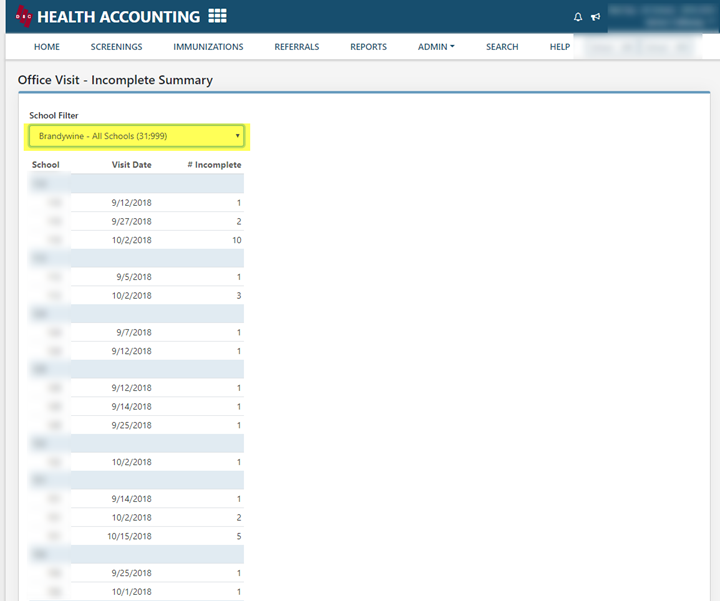Click the DSC logo icon
The height and width of the screenshot is (601, 720).
23,16
